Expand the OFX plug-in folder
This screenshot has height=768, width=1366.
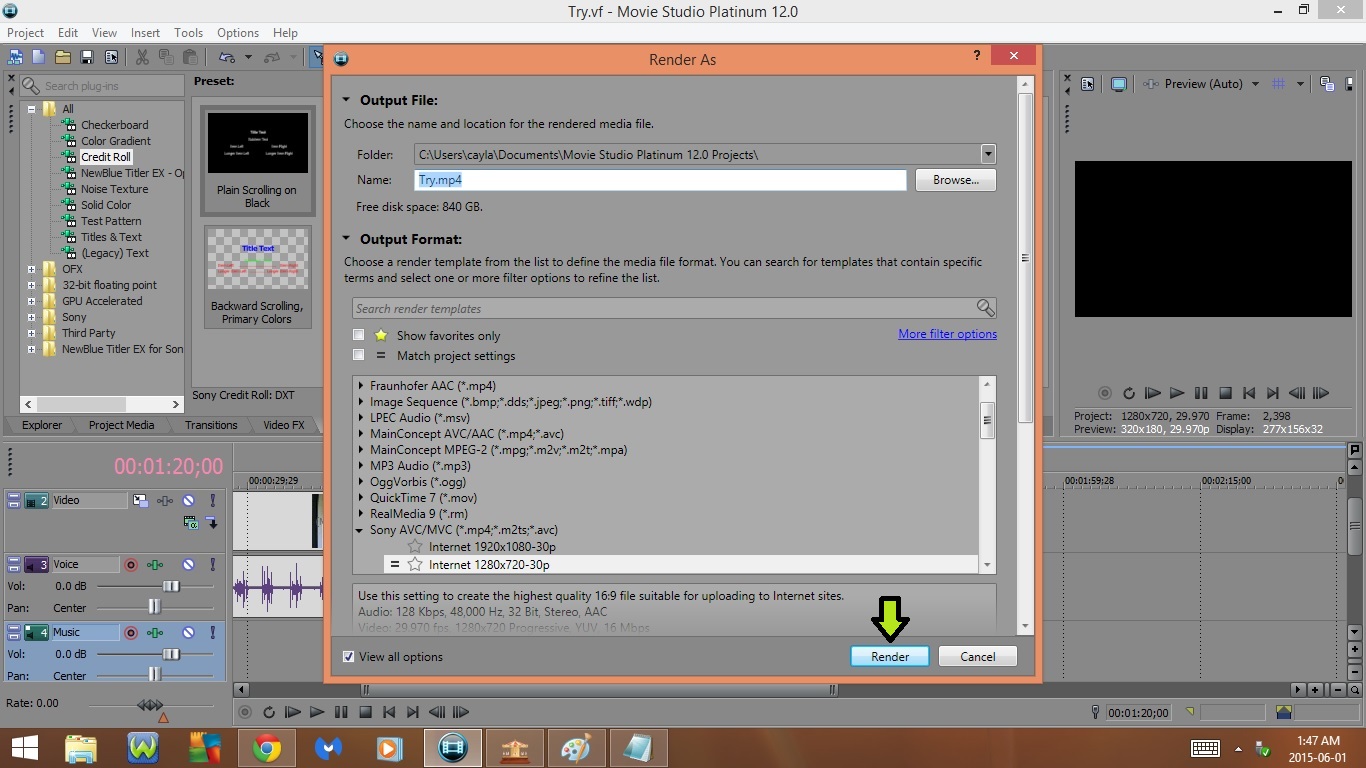32,269
